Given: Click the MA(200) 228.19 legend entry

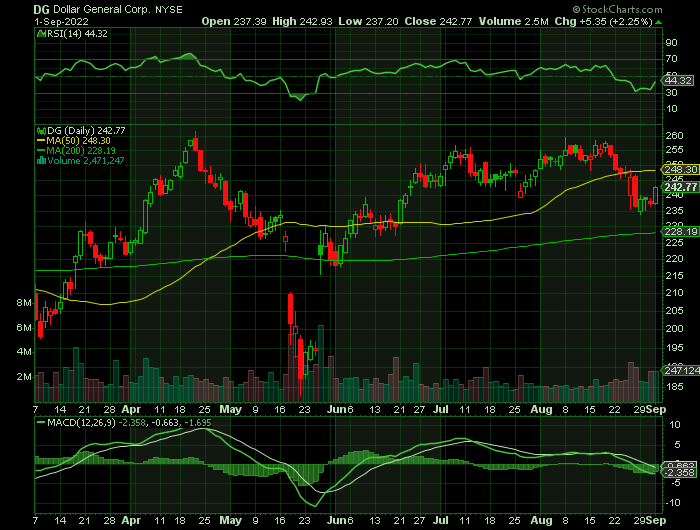Looking at the screenshot, I should point(81,150).
